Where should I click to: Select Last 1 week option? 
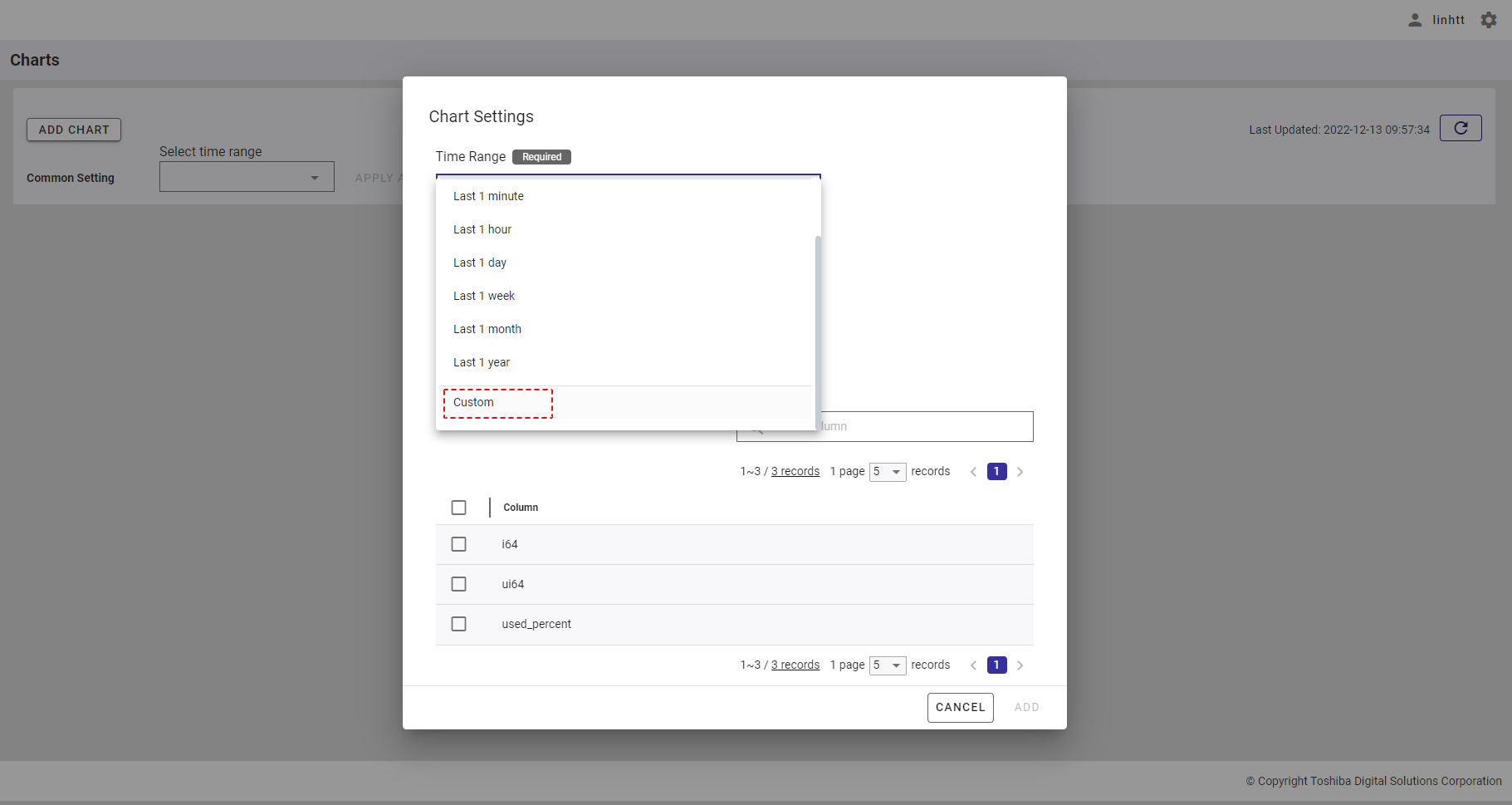(484, 296)
